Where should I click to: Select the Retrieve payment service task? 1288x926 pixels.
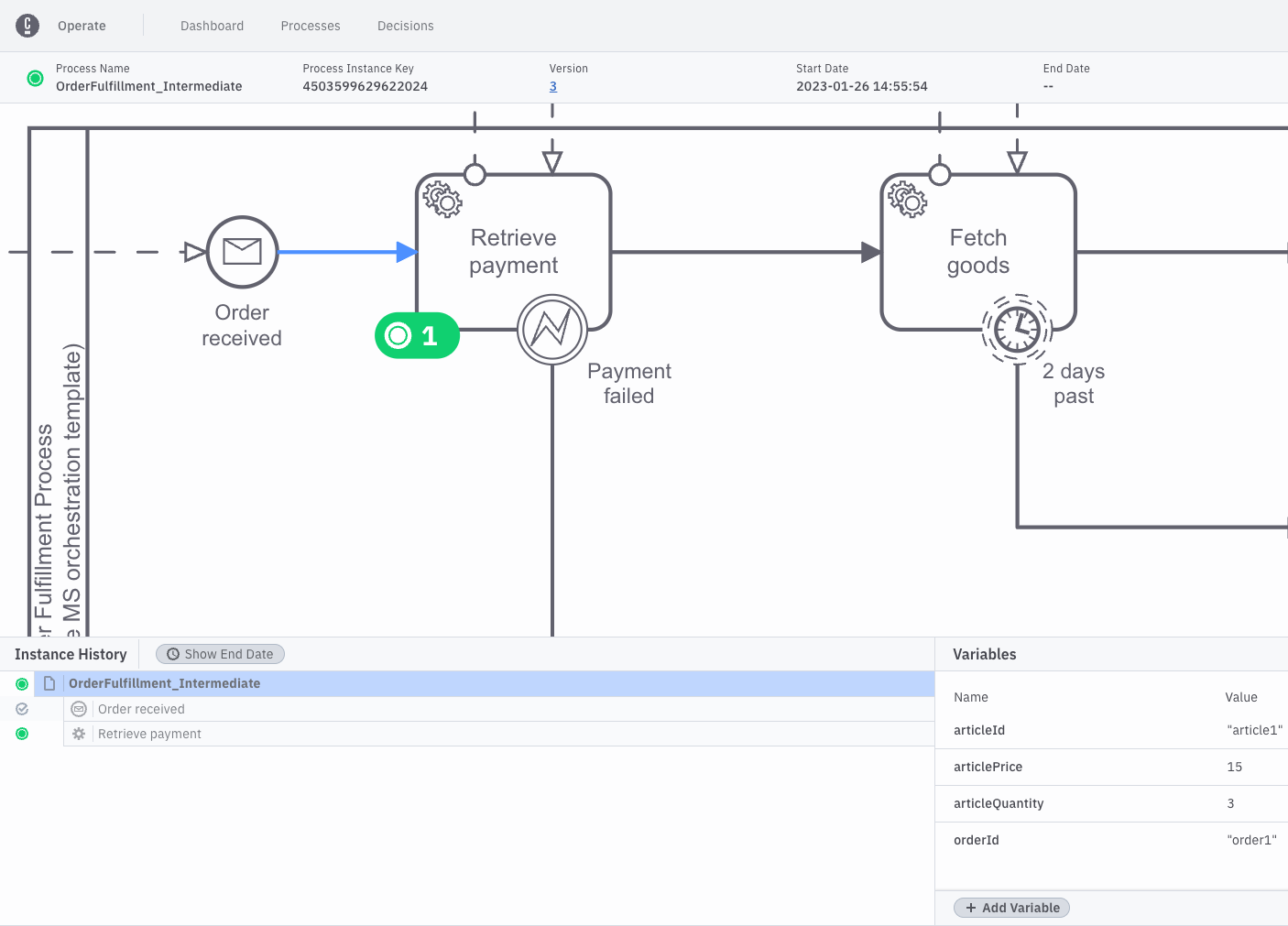pos(513,252)
